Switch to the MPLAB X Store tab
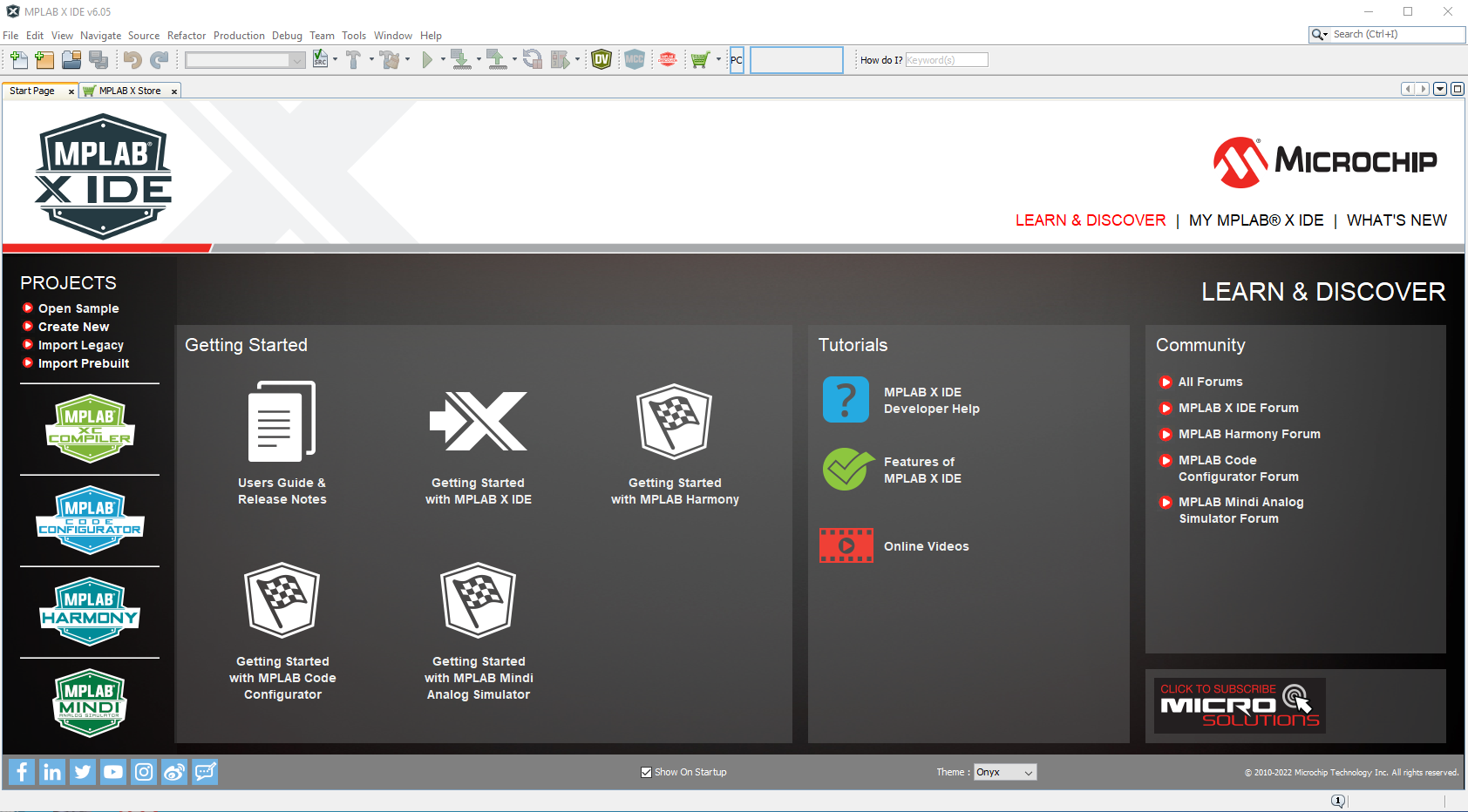Screen dimensions: 1468x812 (x=129, y=91)
